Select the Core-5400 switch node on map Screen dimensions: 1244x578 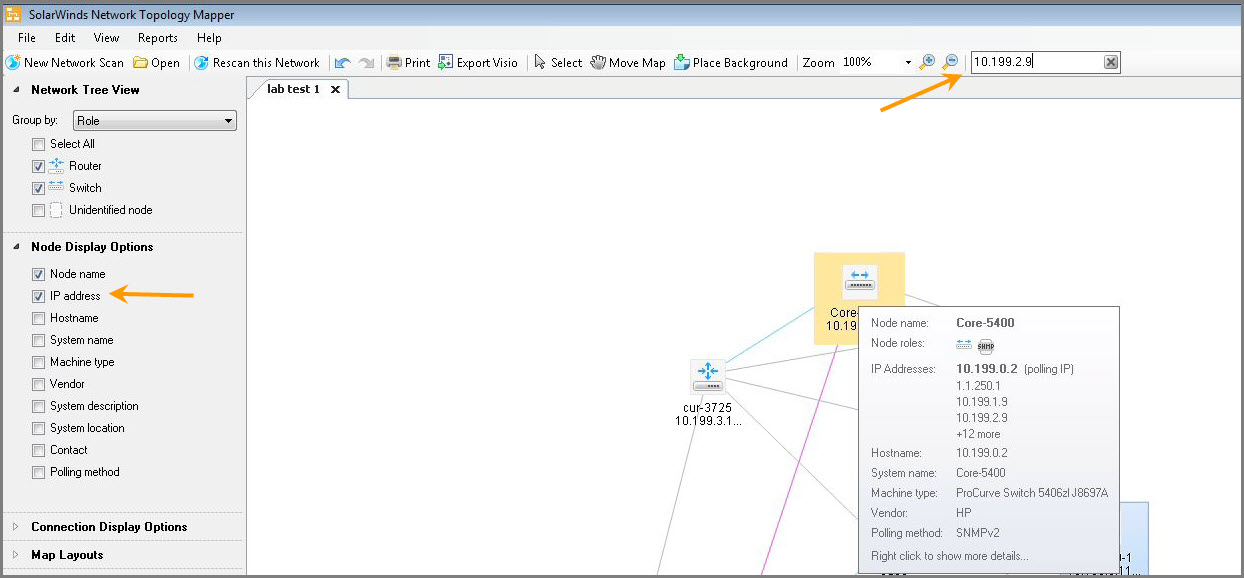[859, 281]
